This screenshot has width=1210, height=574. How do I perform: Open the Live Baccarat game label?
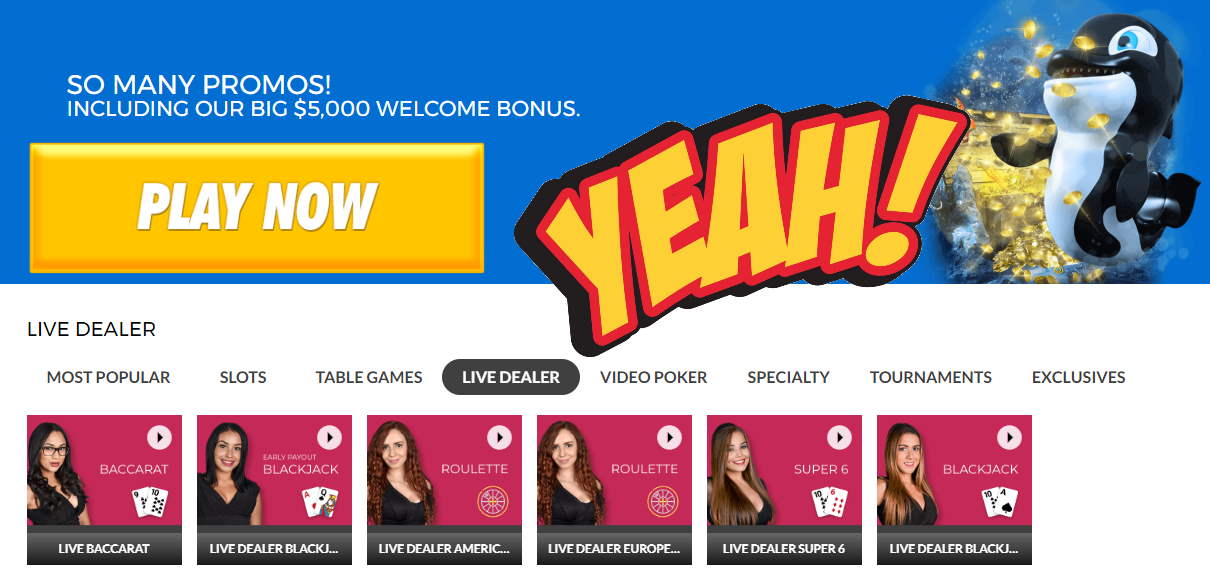(104, 548)
